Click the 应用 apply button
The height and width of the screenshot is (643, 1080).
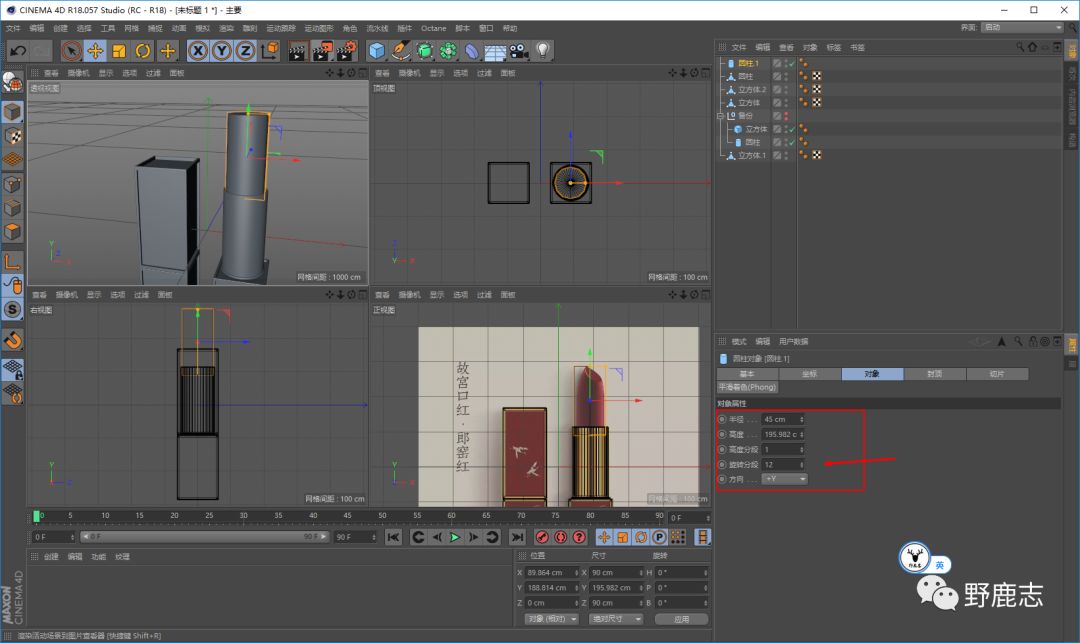pos(681,619)
